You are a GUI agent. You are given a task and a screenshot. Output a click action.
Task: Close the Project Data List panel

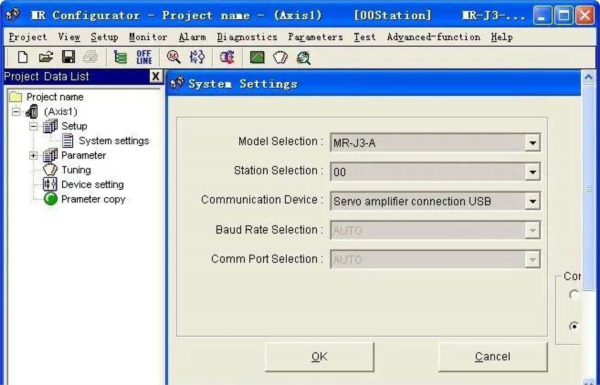click(x=156, y=76)
